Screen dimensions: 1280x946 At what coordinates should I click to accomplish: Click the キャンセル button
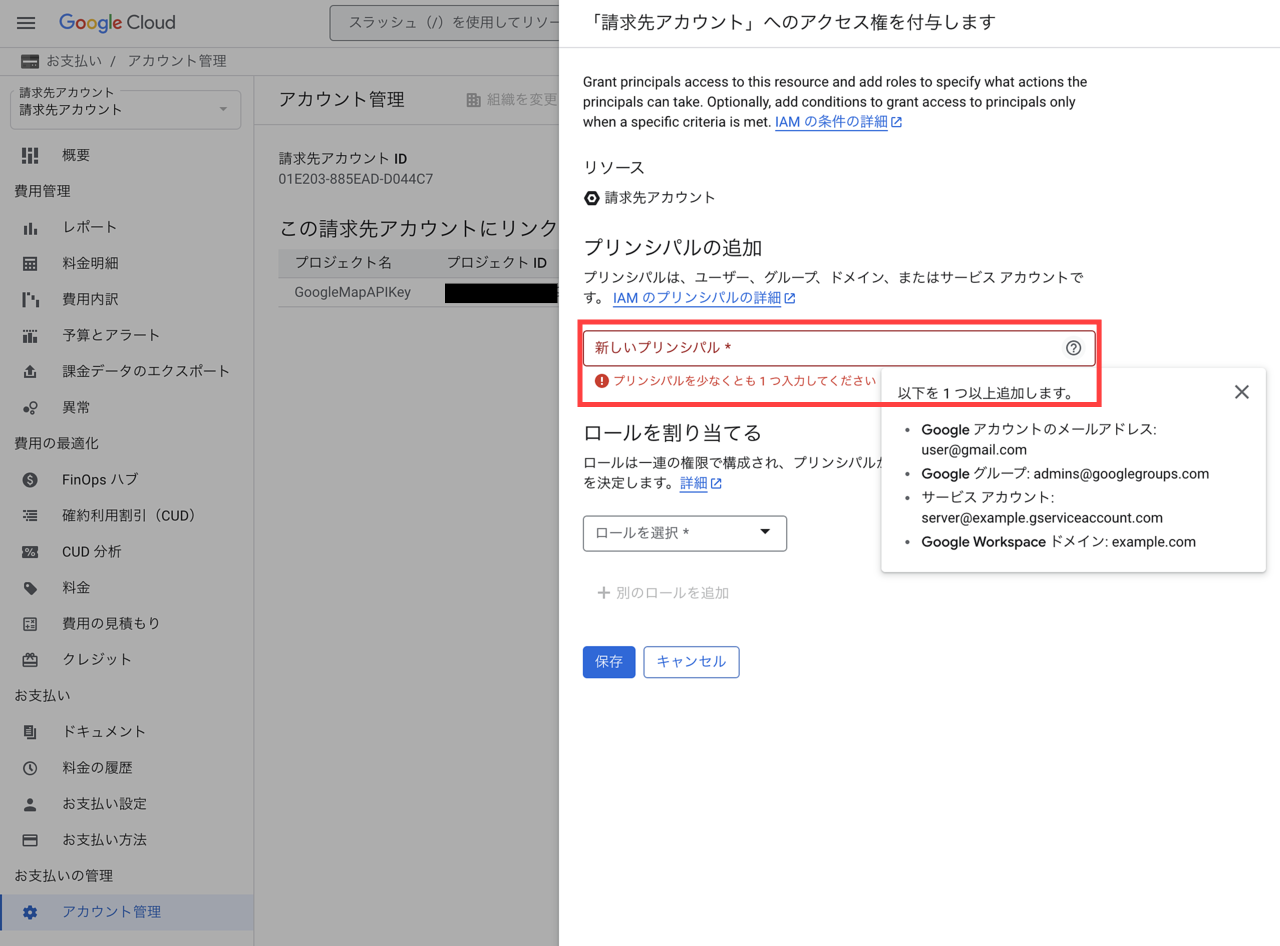click(691, 662)
